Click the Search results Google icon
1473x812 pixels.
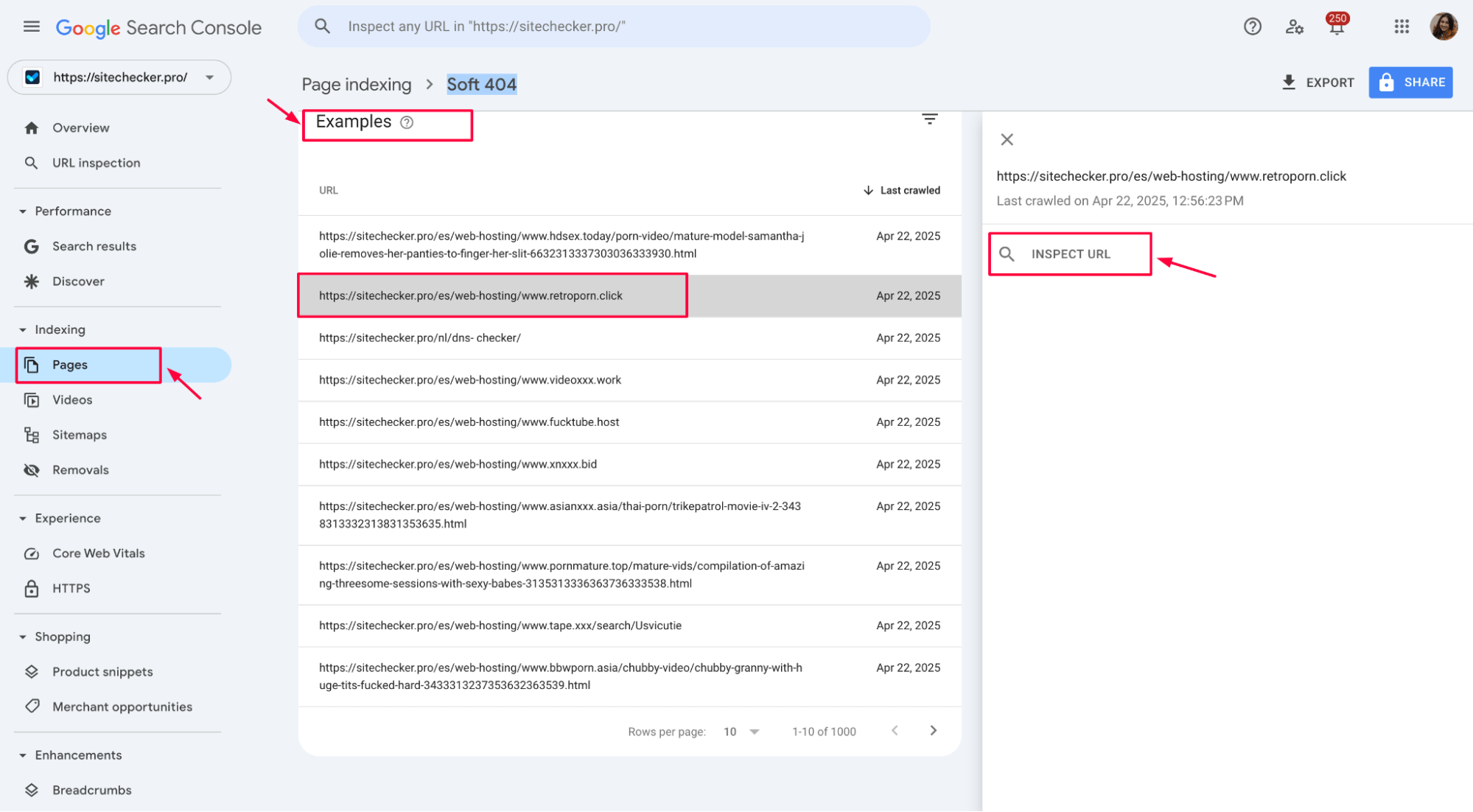(x=31, y=246)
